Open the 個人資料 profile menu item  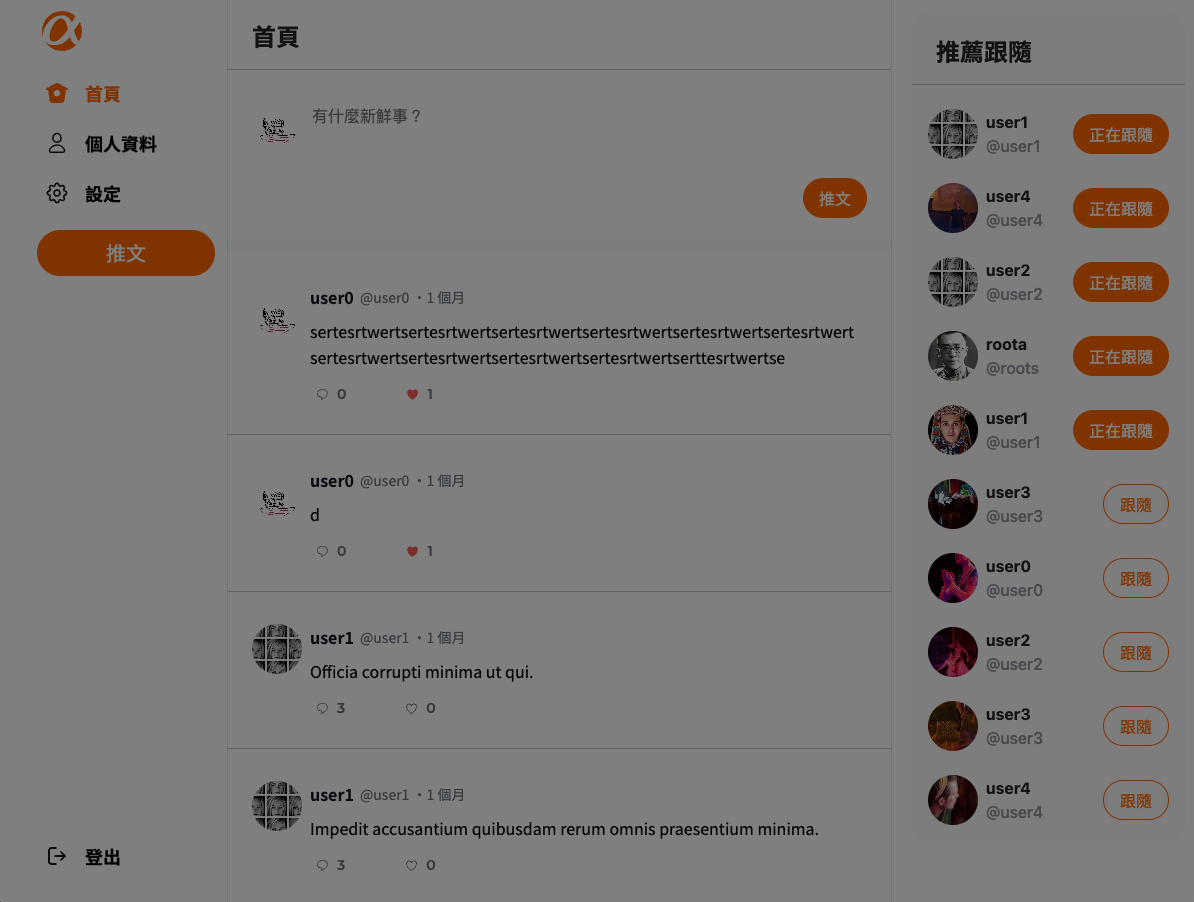101,144
